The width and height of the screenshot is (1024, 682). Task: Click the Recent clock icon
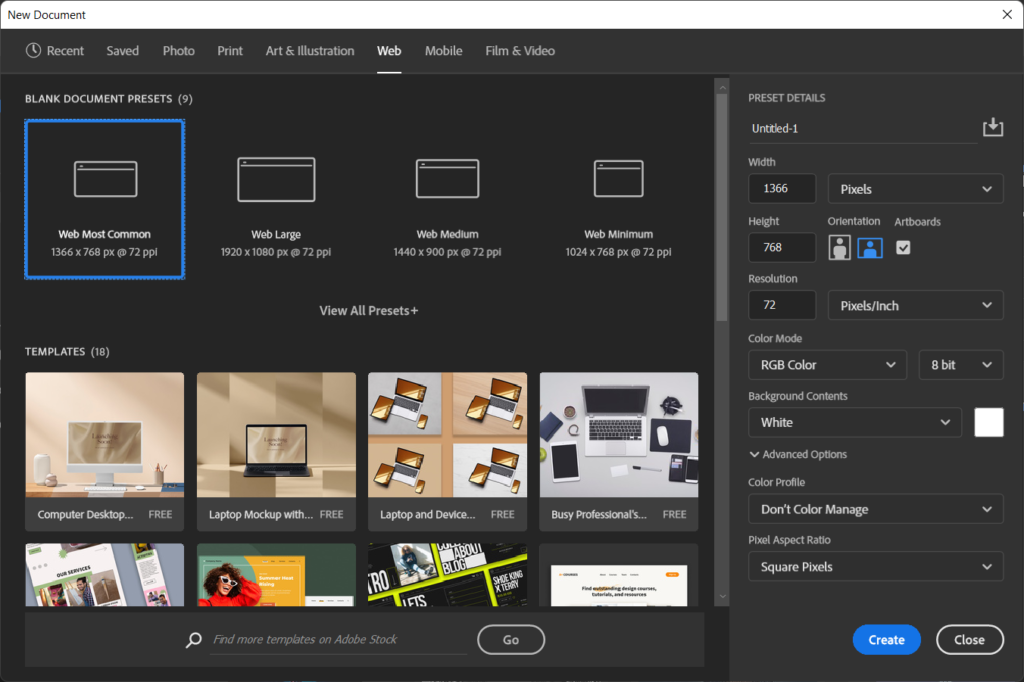tap(34, 51)
